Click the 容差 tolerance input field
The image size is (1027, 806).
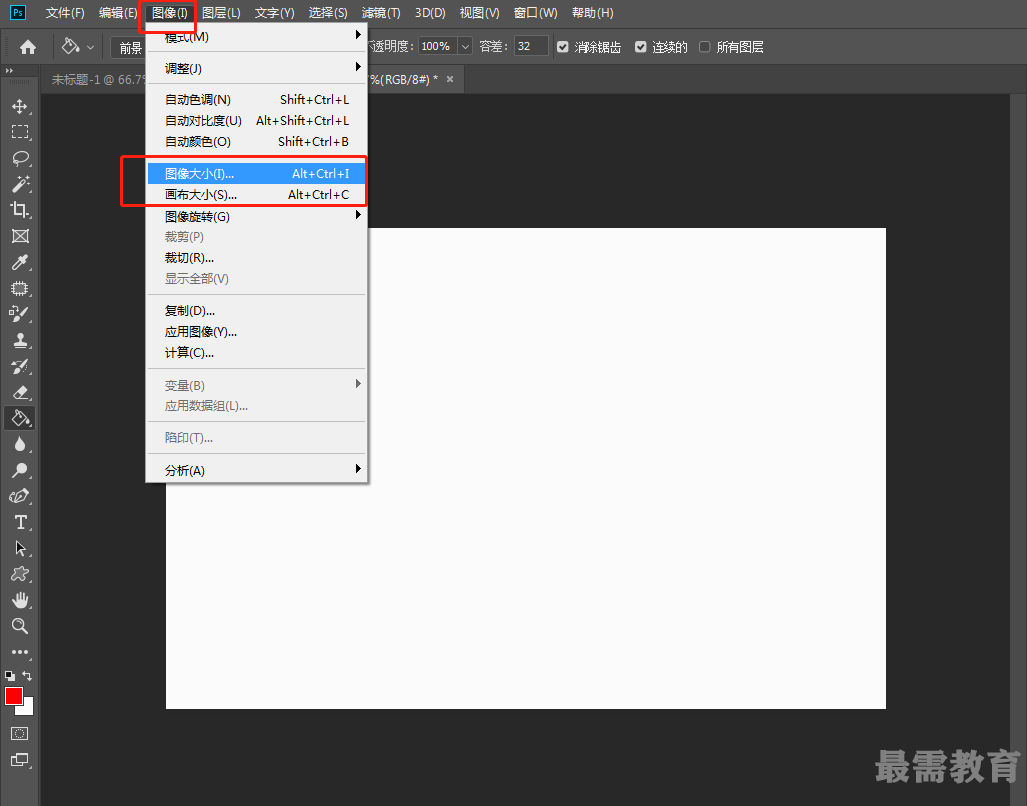click(531, 46)
